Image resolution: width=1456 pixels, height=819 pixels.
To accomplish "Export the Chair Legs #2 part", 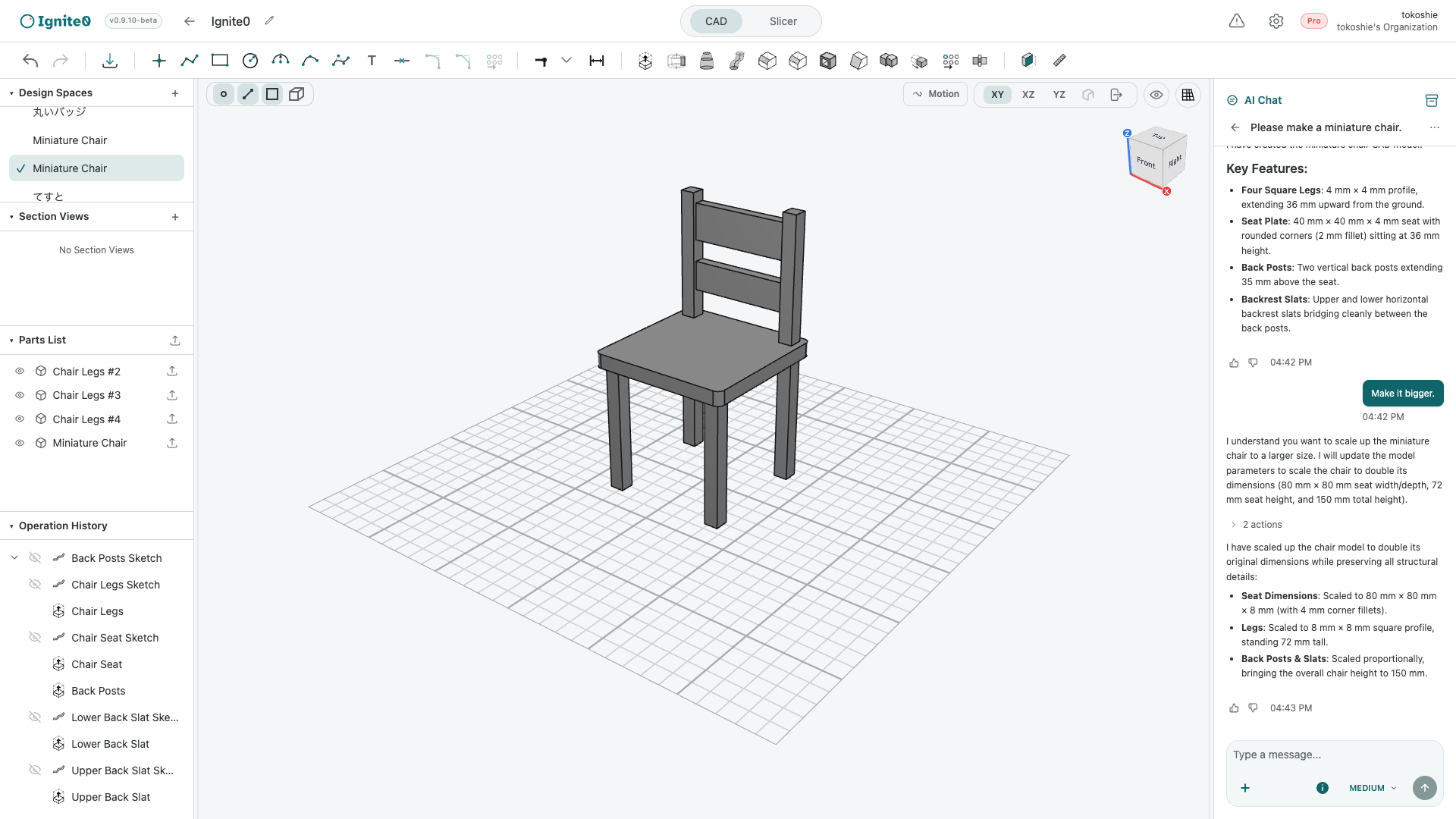I will click(x=172, y=372).
